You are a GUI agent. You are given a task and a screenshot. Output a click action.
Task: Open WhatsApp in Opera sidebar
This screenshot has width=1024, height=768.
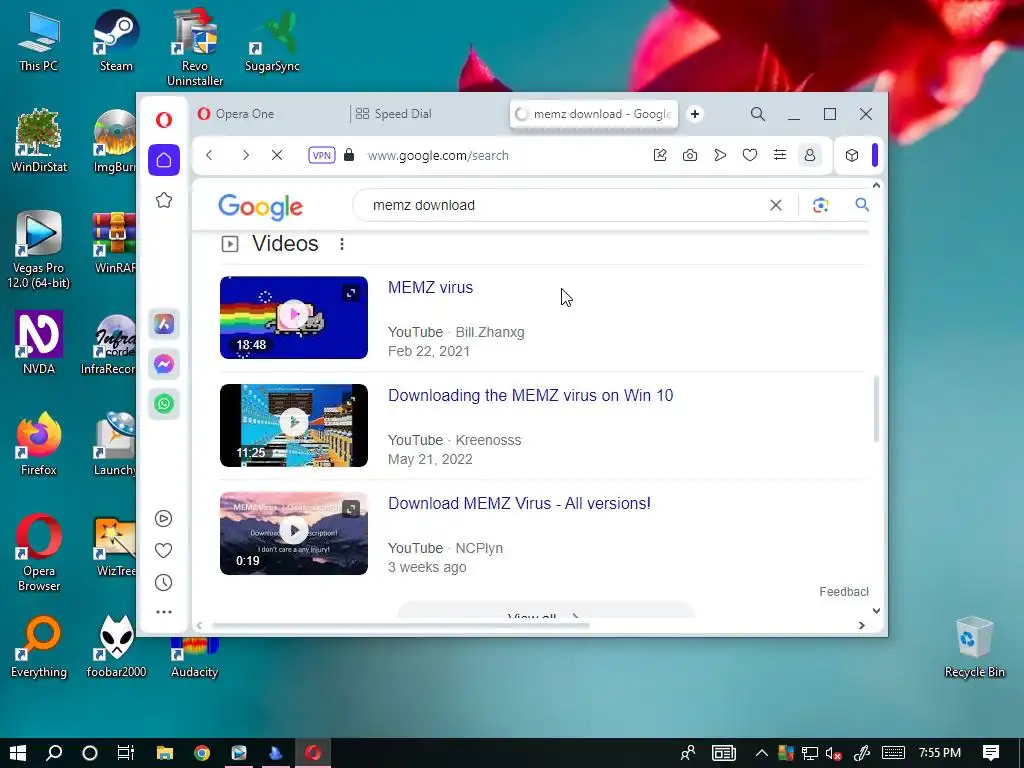click(x=164, y=404)
